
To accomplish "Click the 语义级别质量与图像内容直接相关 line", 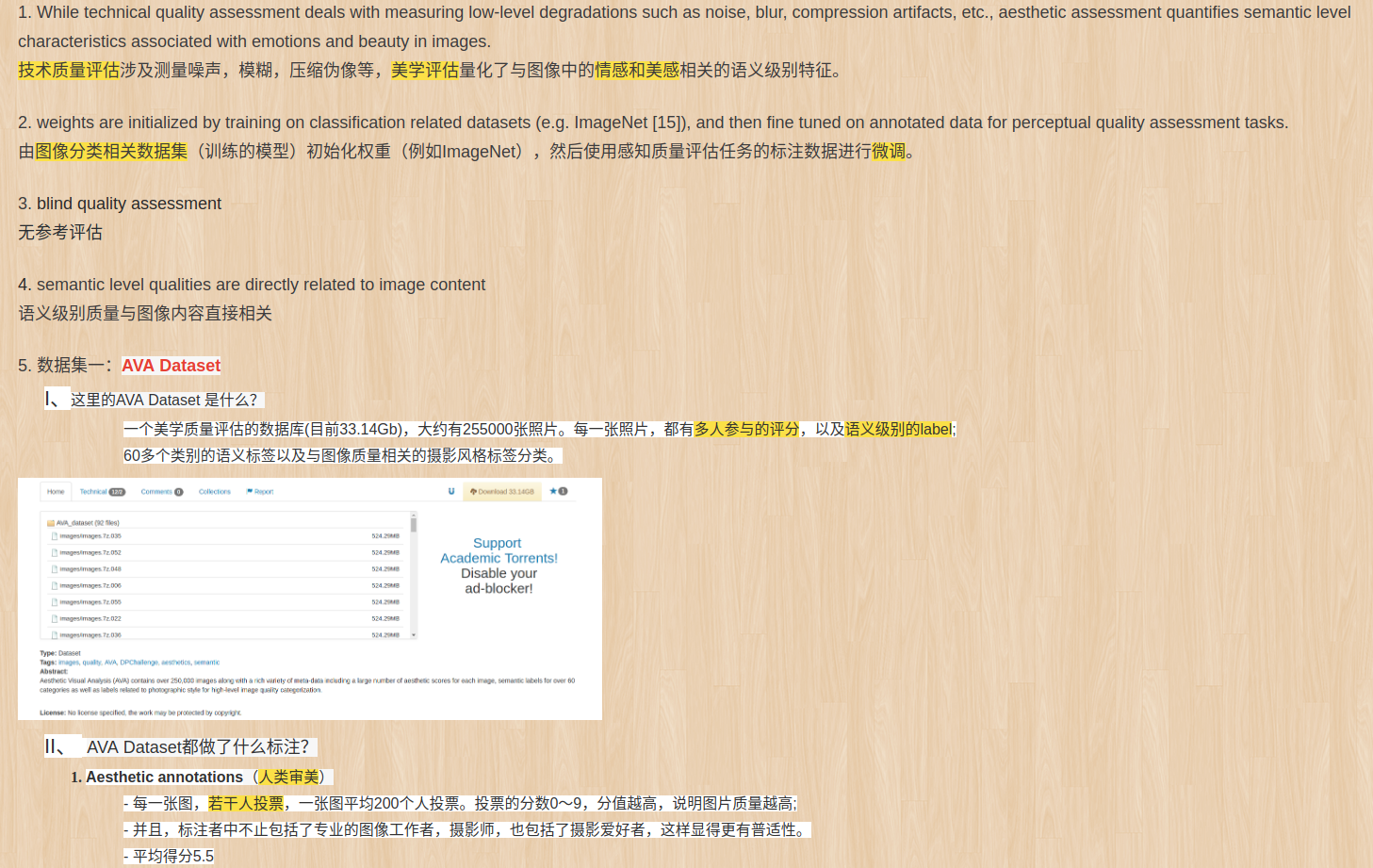I will pyautogui.click(x=145, y=314).
